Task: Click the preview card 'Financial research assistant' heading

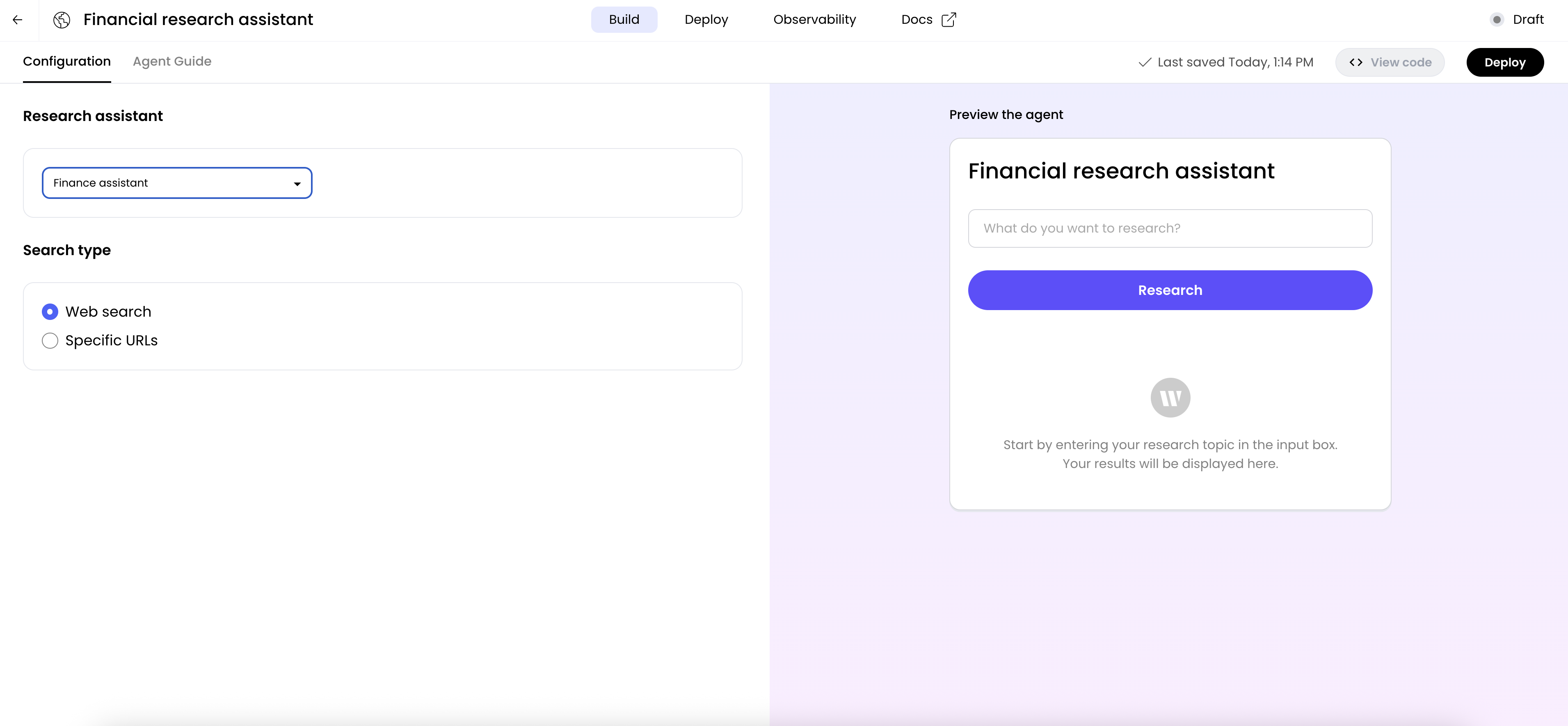Action: 1121,171
